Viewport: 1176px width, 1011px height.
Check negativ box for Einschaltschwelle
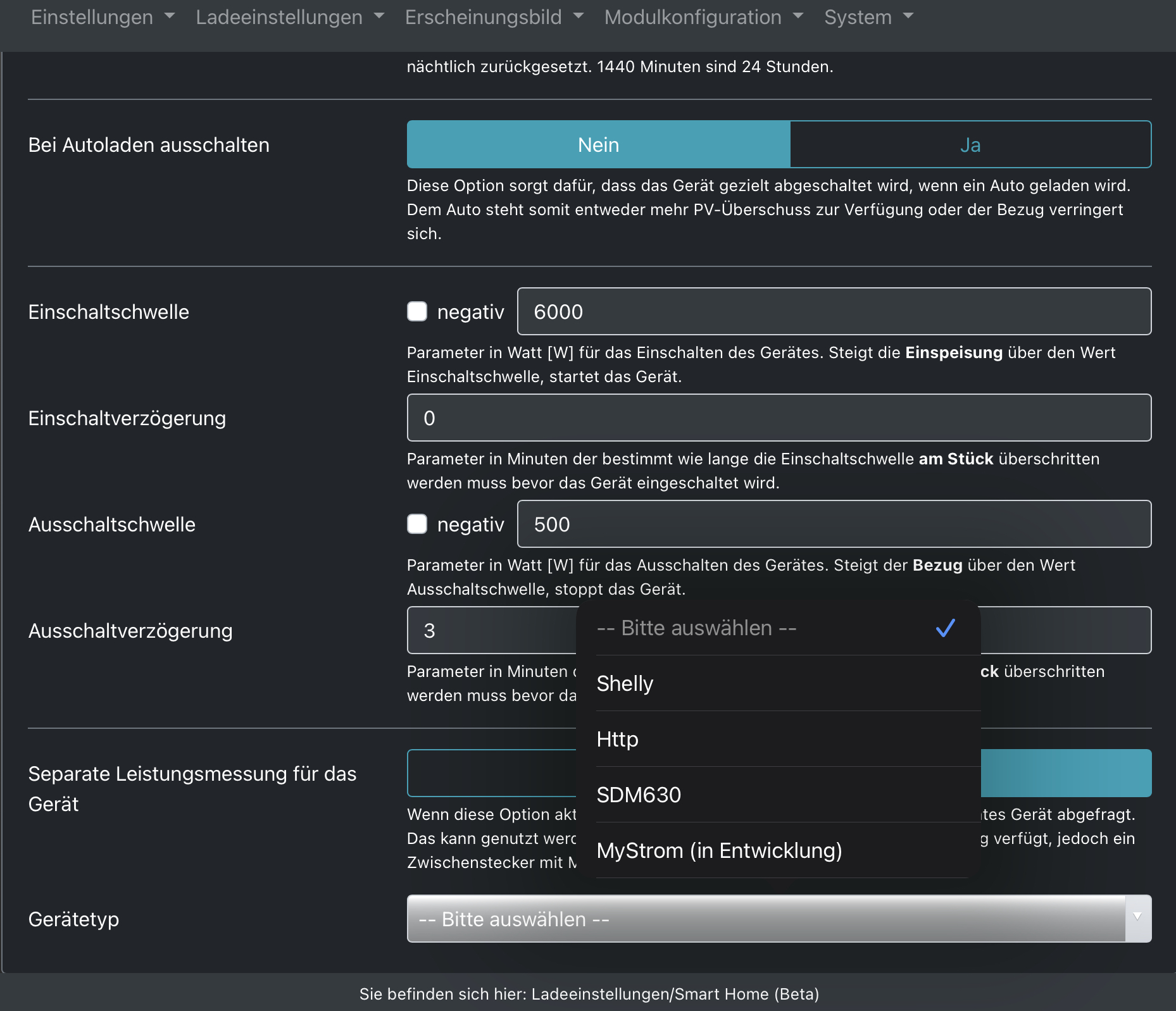tap(417, 311)
